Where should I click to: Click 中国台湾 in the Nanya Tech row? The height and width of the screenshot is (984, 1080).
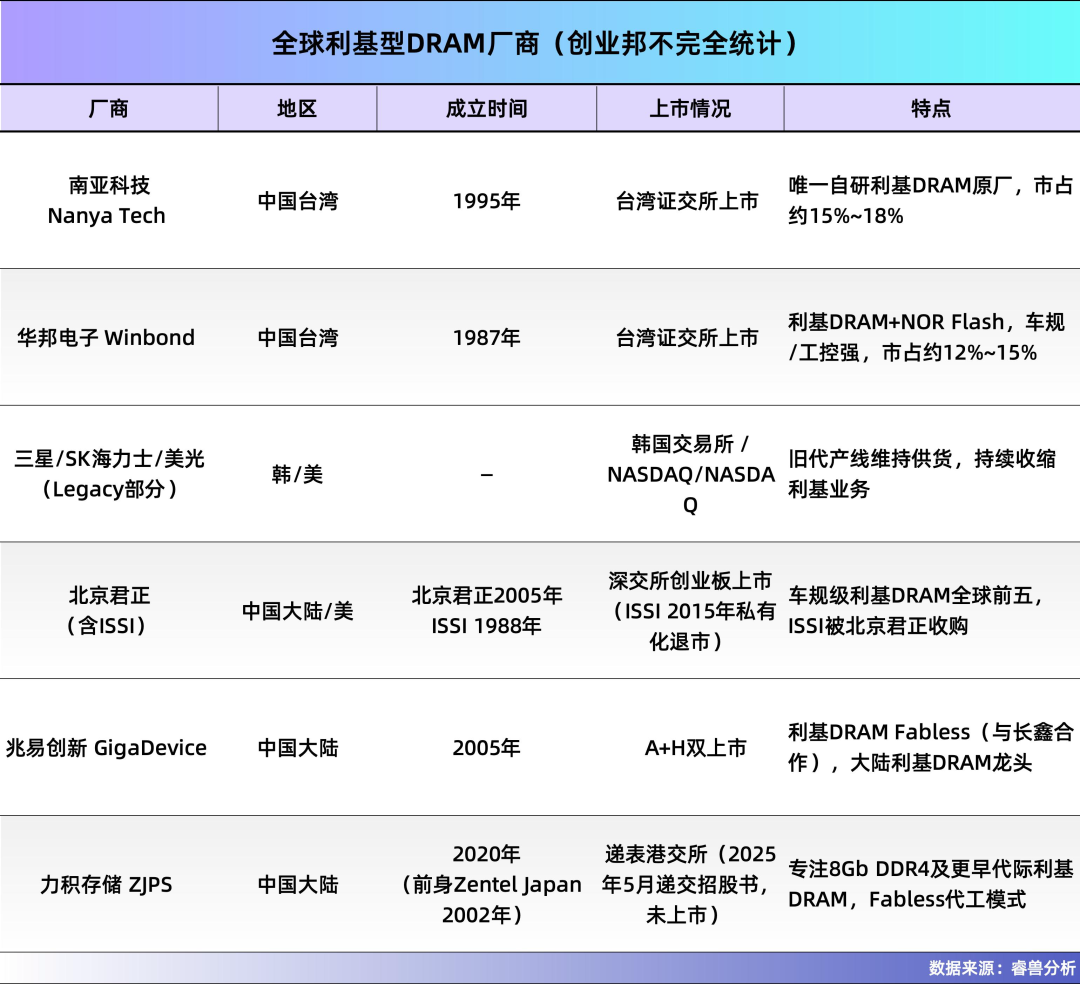(x=298, y=201)
